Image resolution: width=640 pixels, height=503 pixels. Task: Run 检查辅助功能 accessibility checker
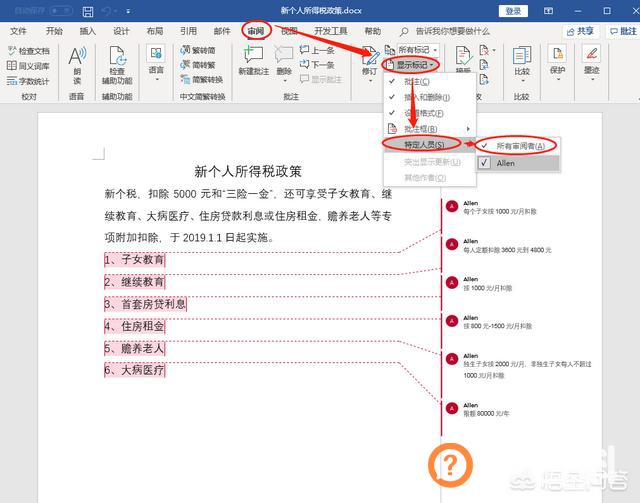pyautogui.click(x=117, y=65)
